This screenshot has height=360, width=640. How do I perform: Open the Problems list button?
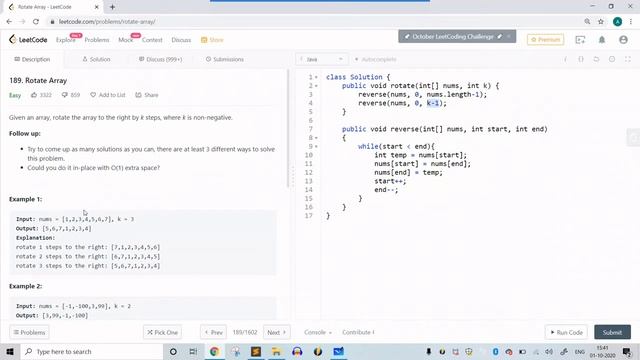29,332
